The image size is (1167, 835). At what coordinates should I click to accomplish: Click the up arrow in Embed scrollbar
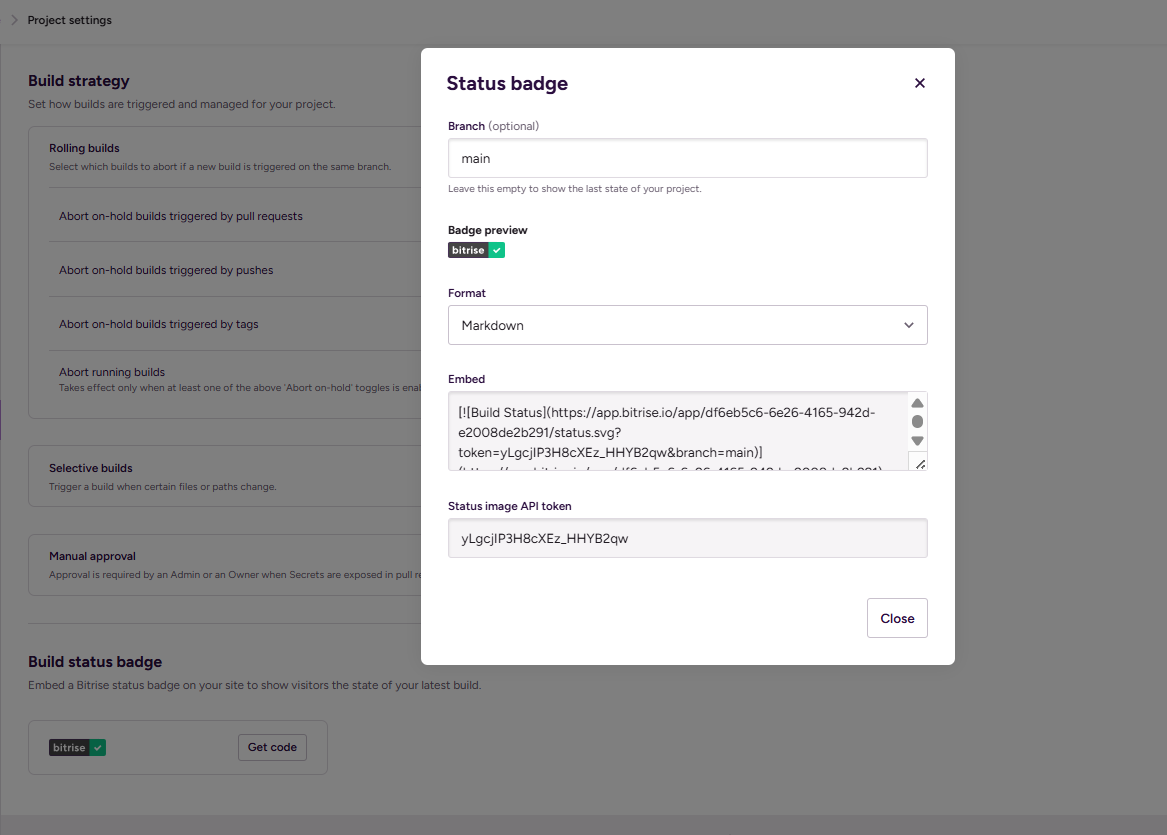click(x=917, y=403)
